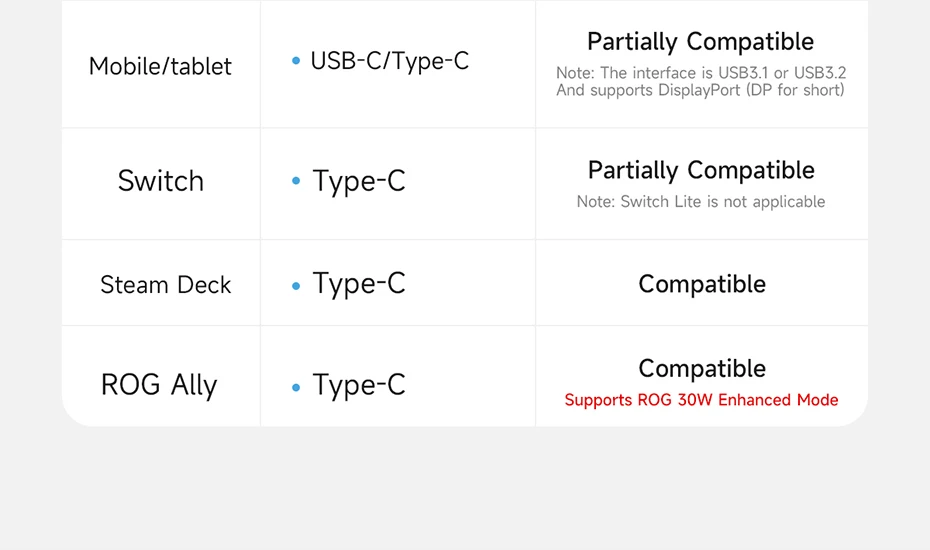Select the Steam Deck device label
This screenshot has height=550, width=930.
click(x=165, y=285)
